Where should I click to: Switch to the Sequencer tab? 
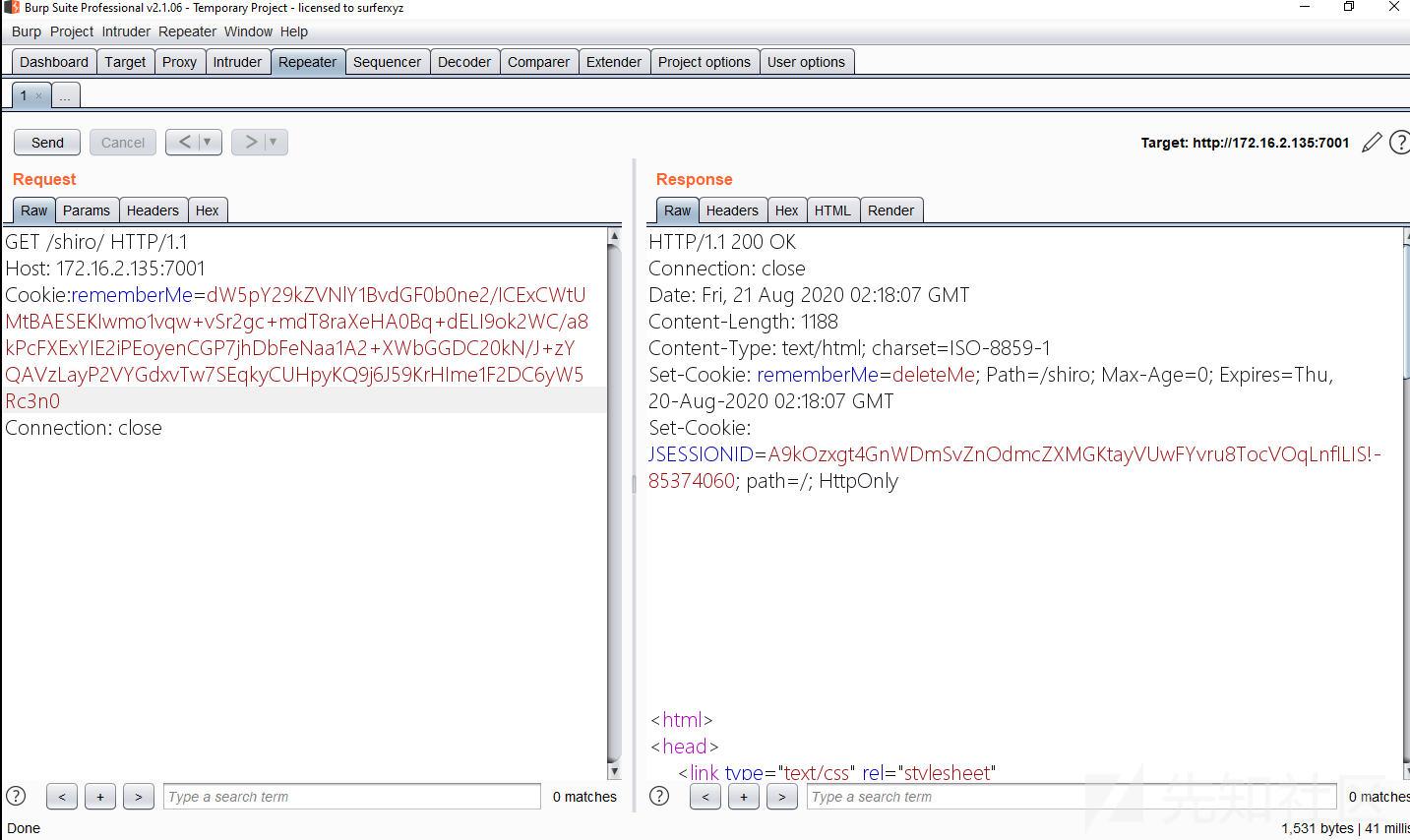(387, 62)
